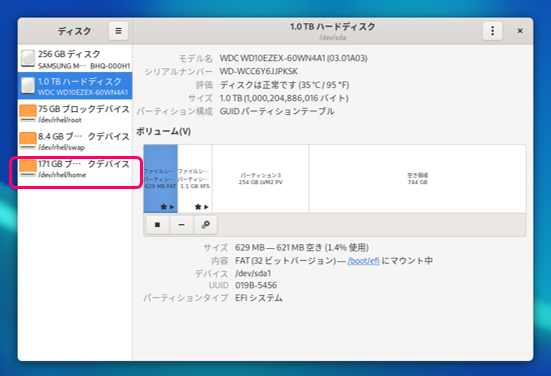This screenshot has width=551, height=376.
Task: Select the 629 MB FAT partition block
Action: [x=160, y=179]
